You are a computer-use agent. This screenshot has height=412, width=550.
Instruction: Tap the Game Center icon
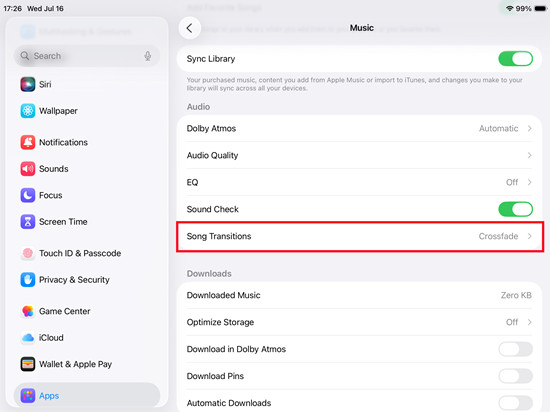(28, 311)
